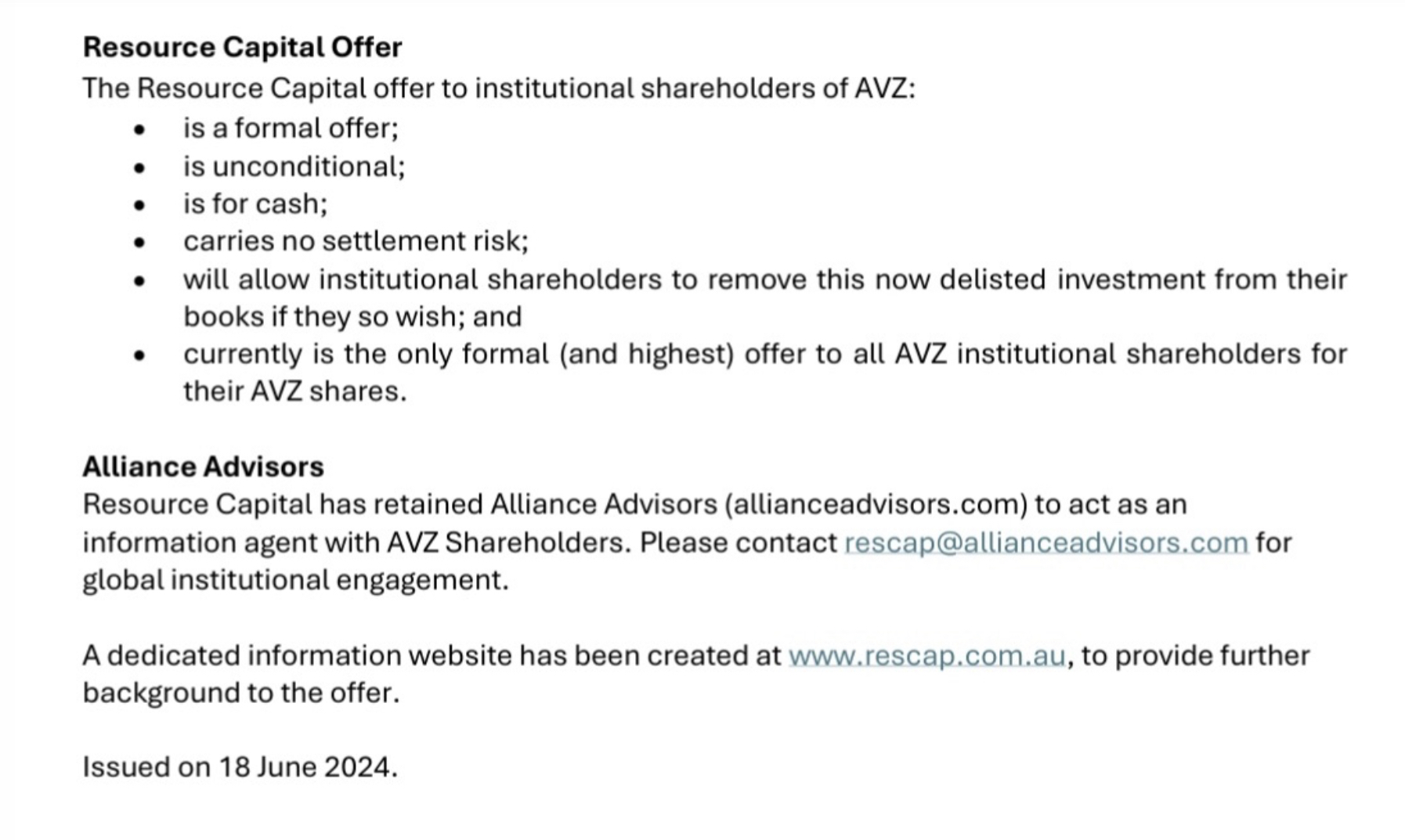The width and height of the screenshot is (1405, 840).
Task: Click the bullet dot before 'is unconditional'
Action: click(139, 168)
